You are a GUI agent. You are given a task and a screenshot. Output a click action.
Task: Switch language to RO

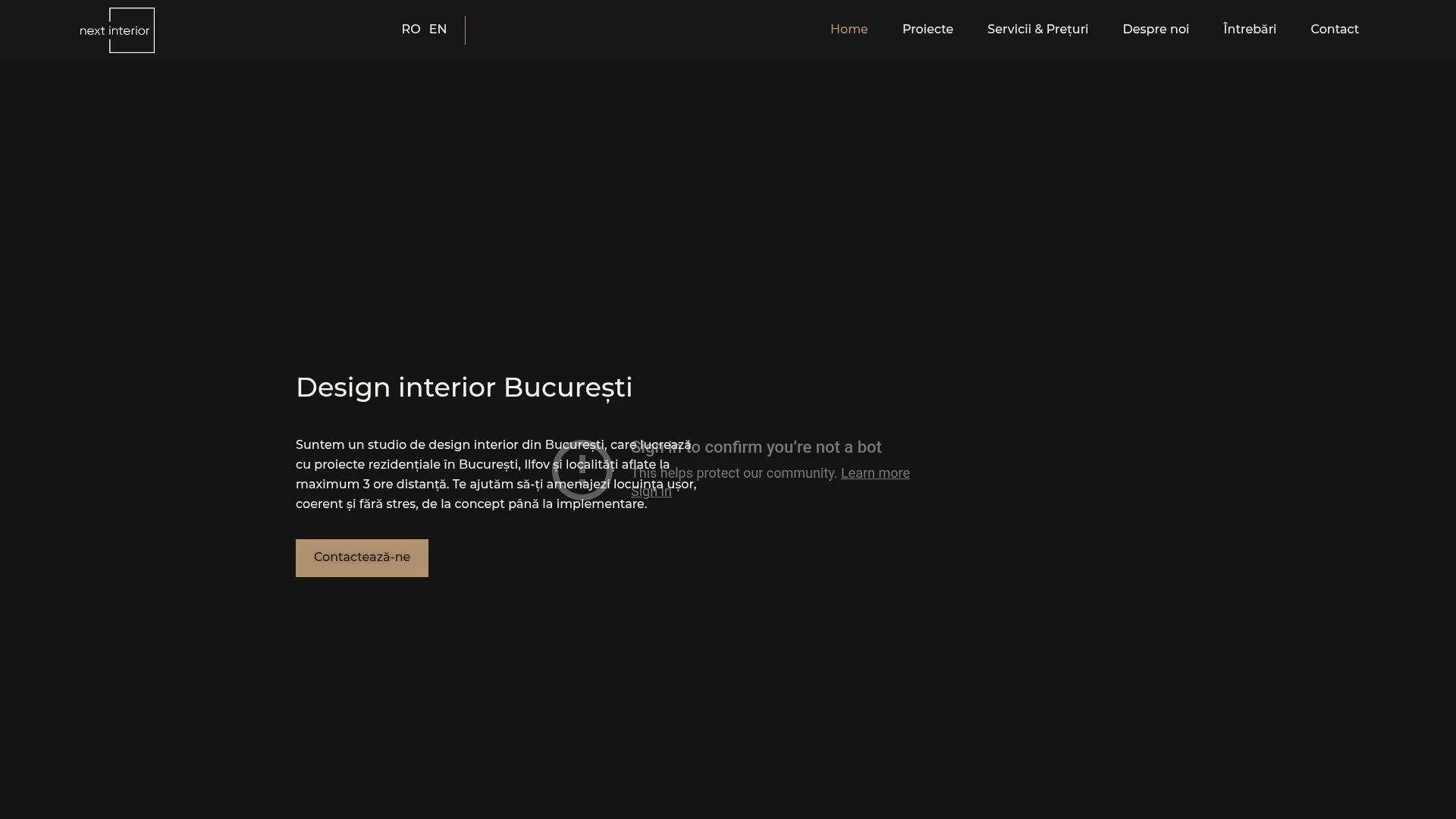coord(410,30)
